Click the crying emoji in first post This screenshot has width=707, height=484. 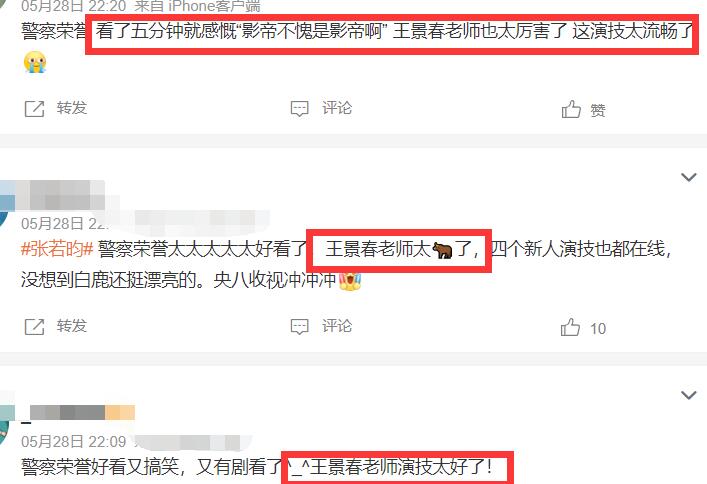[35, 62]
